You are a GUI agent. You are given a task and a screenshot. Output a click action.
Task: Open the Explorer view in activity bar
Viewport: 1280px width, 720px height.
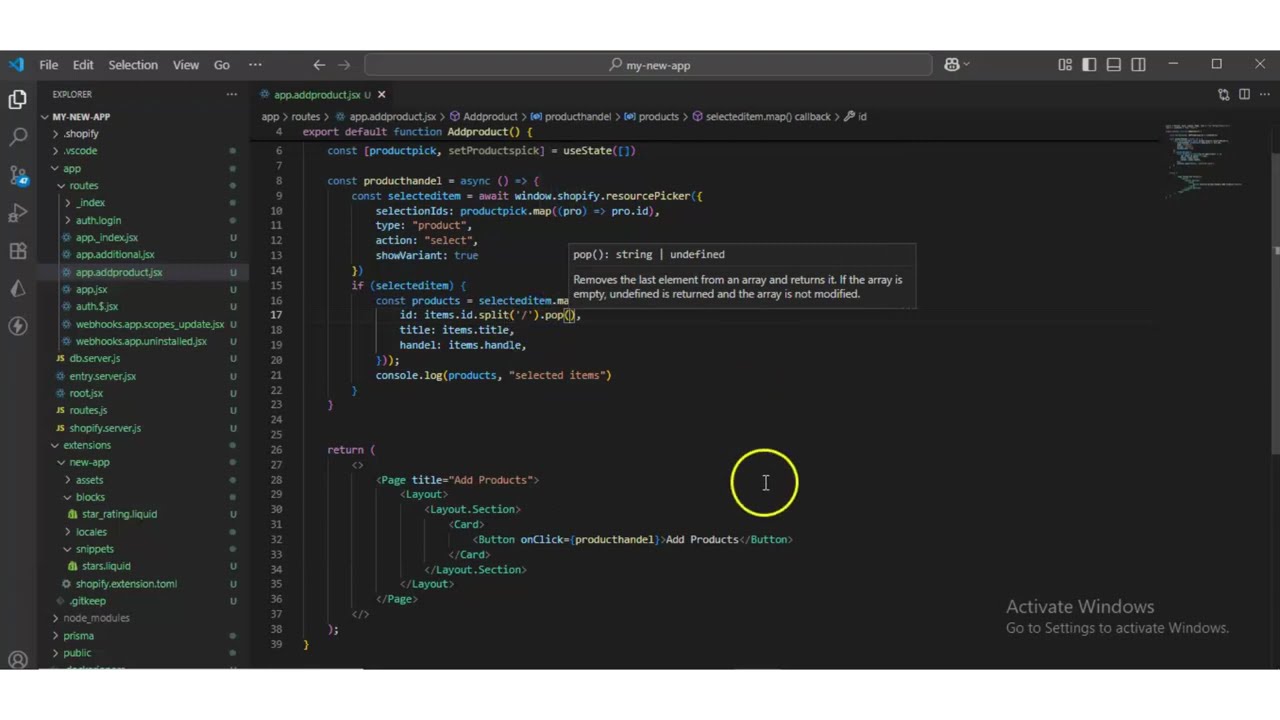[17, 99]
